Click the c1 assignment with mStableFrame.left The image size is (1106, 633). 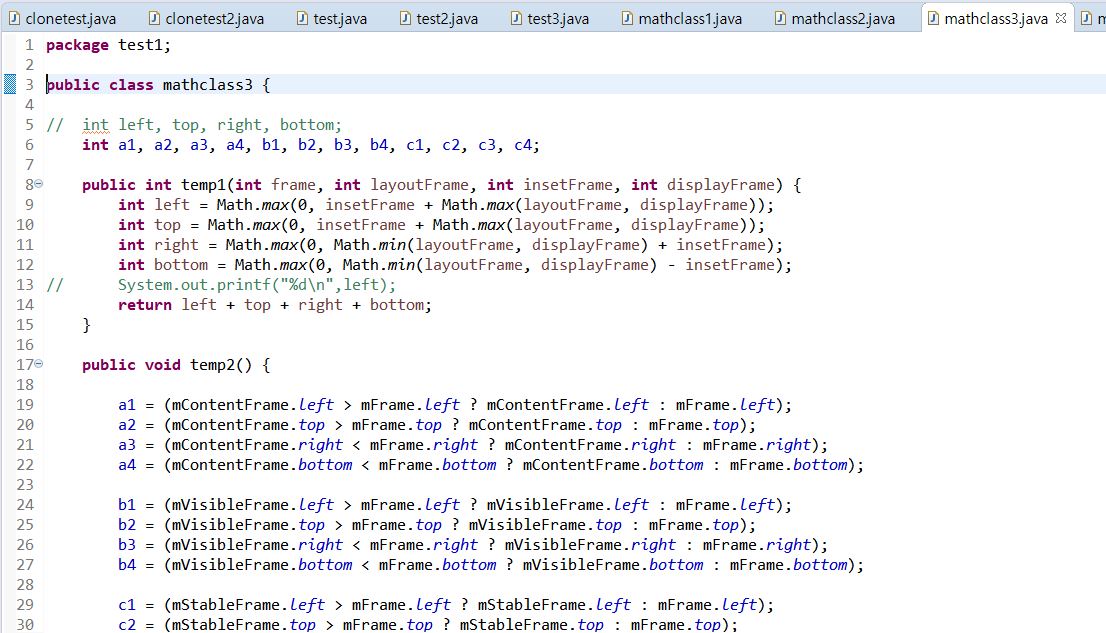pos(446,605)
